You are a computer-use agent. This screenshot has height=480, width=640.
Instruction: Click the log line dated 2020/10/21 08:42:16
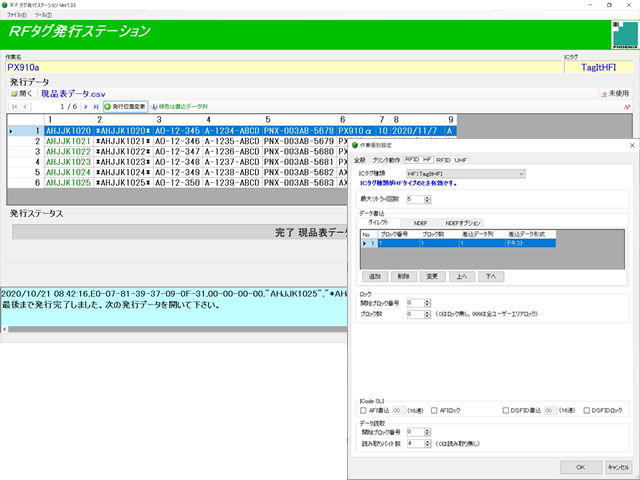tap(174, 294)
